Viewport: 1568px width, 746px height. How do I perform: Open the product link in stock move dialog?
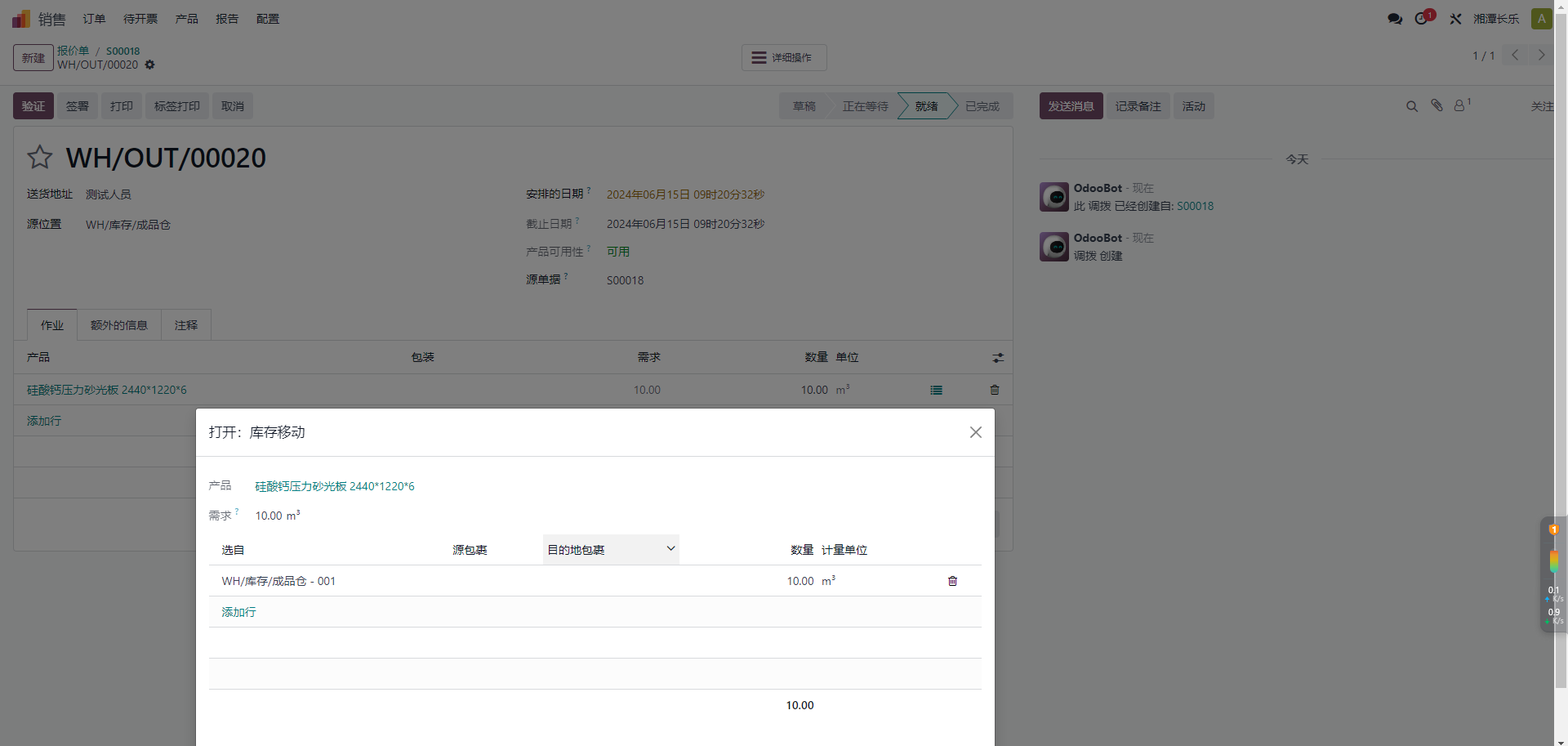[335, 486]
